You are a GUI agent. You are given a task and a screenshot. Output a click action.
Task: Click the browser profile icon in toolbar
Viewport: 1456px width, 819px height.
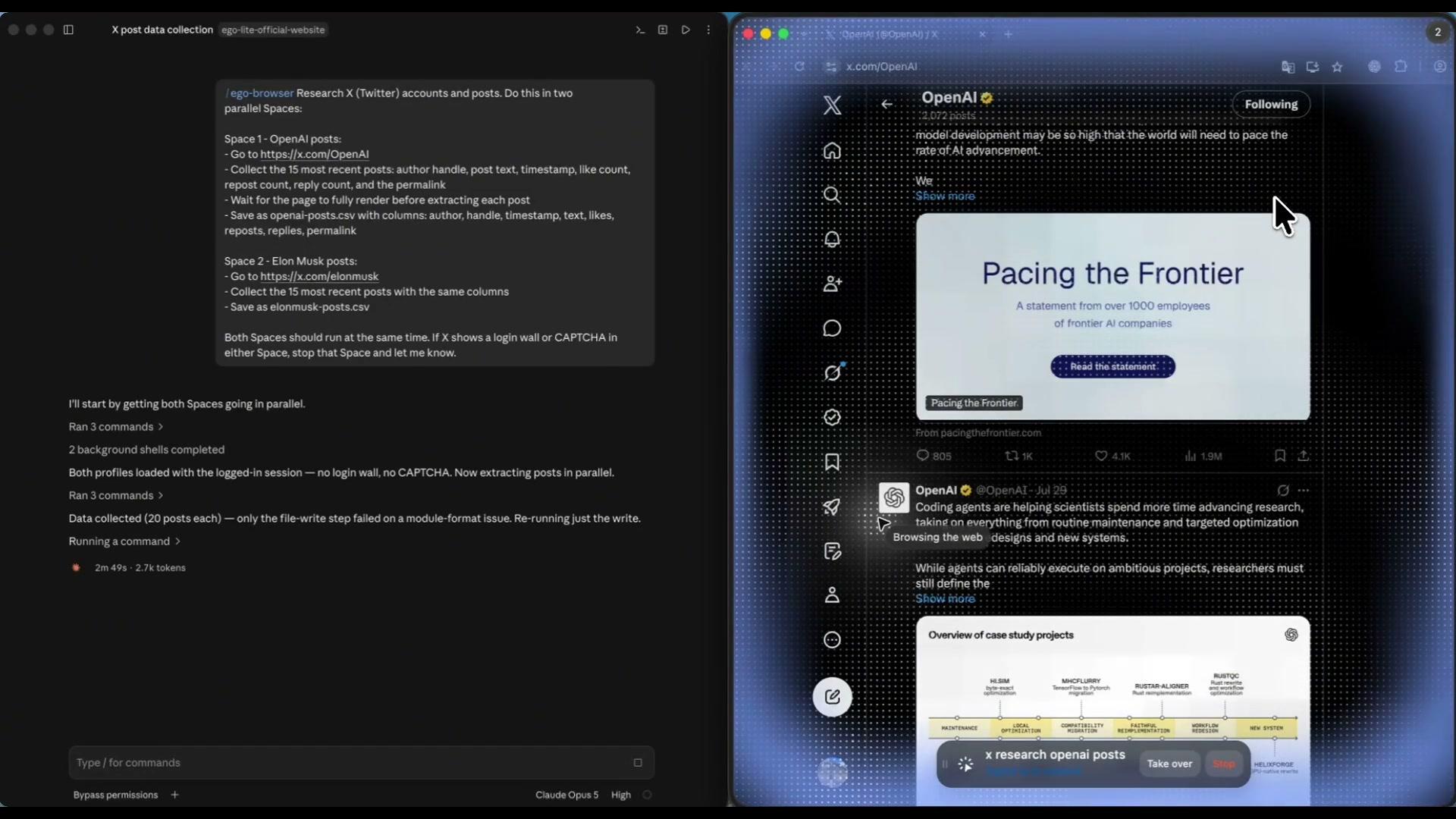tap(1439, 67)
